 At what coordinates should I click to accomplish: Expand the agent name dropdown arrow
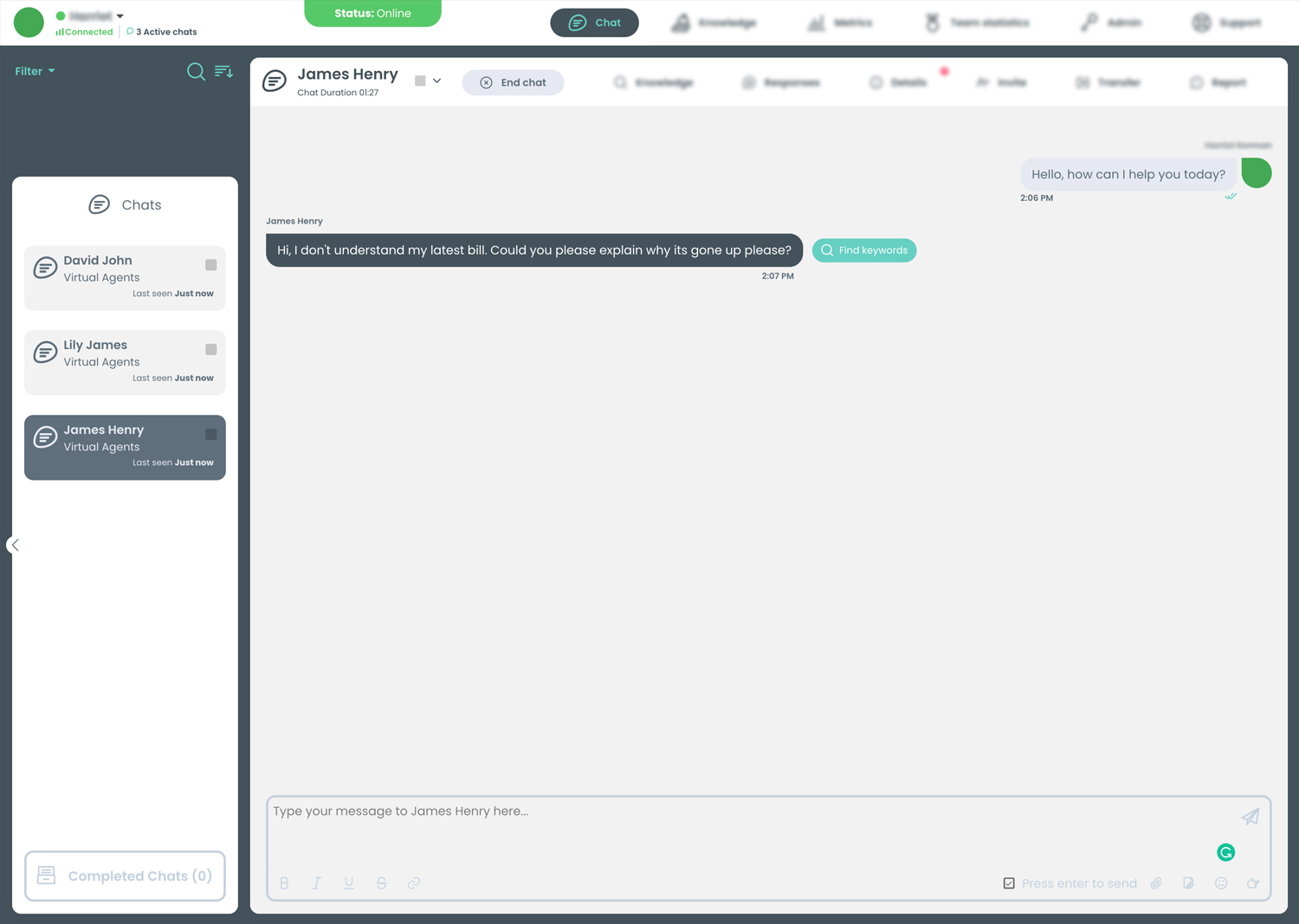[120, 16]
